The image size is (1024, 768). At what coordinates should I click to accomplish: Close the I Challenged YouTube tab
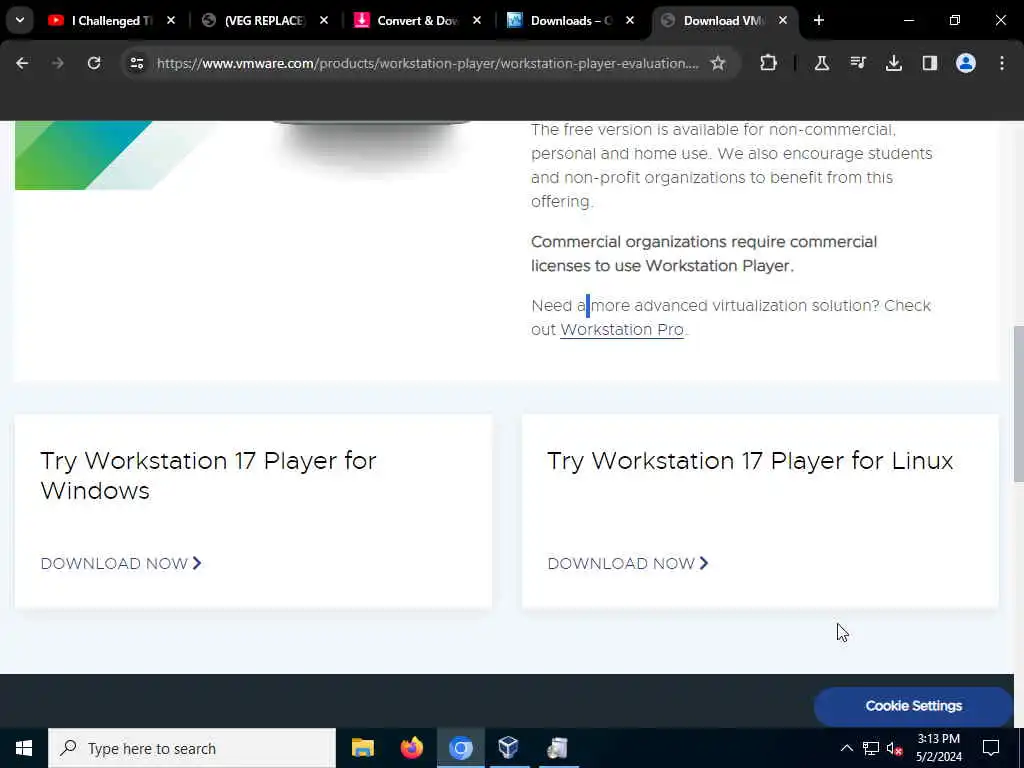170,20
